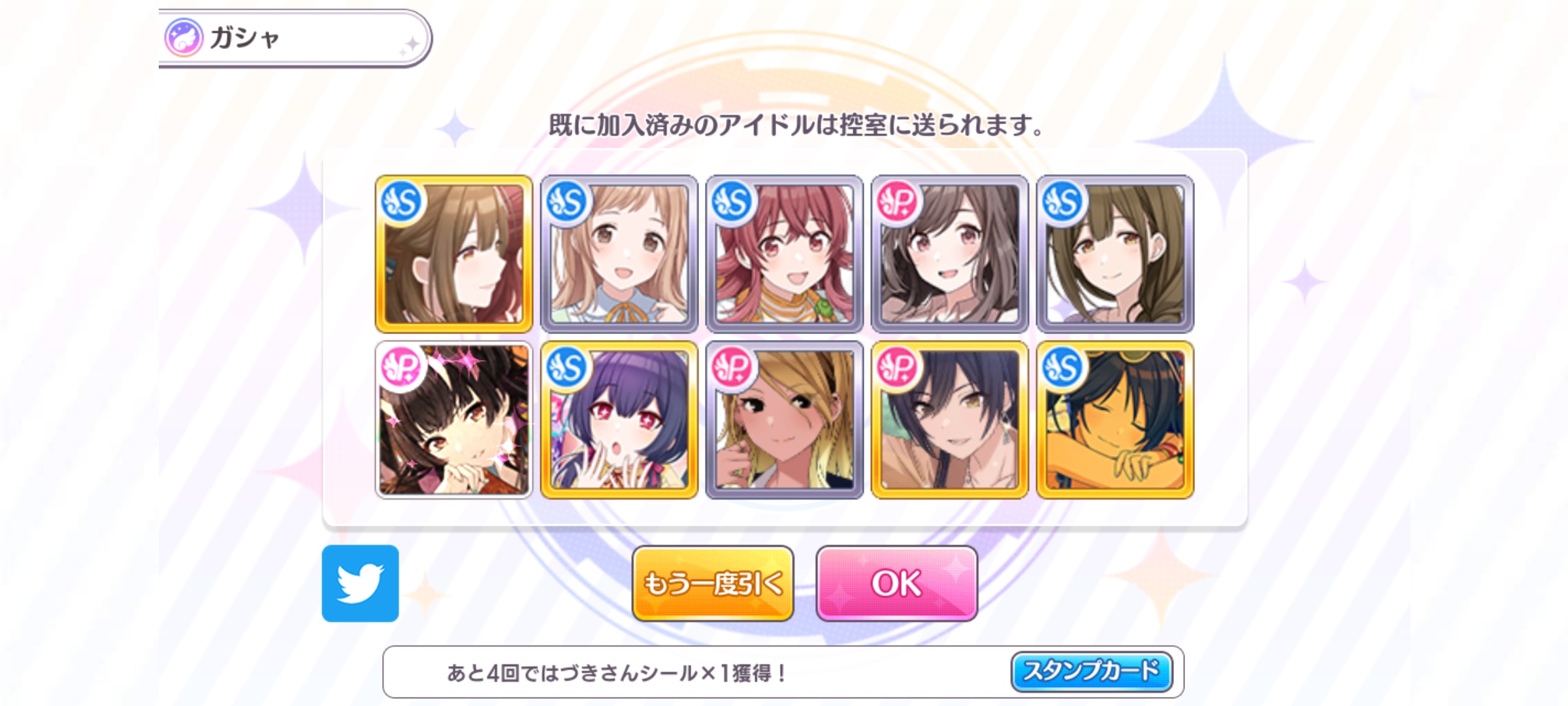
Task: Click the はづきさんシール progress message bar
Action: point(783,672)
